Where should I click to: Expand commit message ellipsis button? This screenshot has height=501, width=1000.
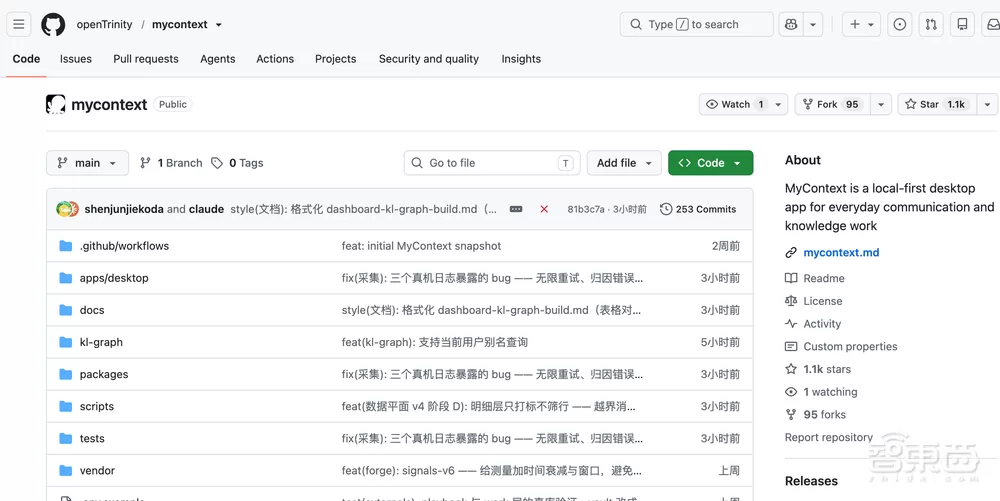(516, 209)
